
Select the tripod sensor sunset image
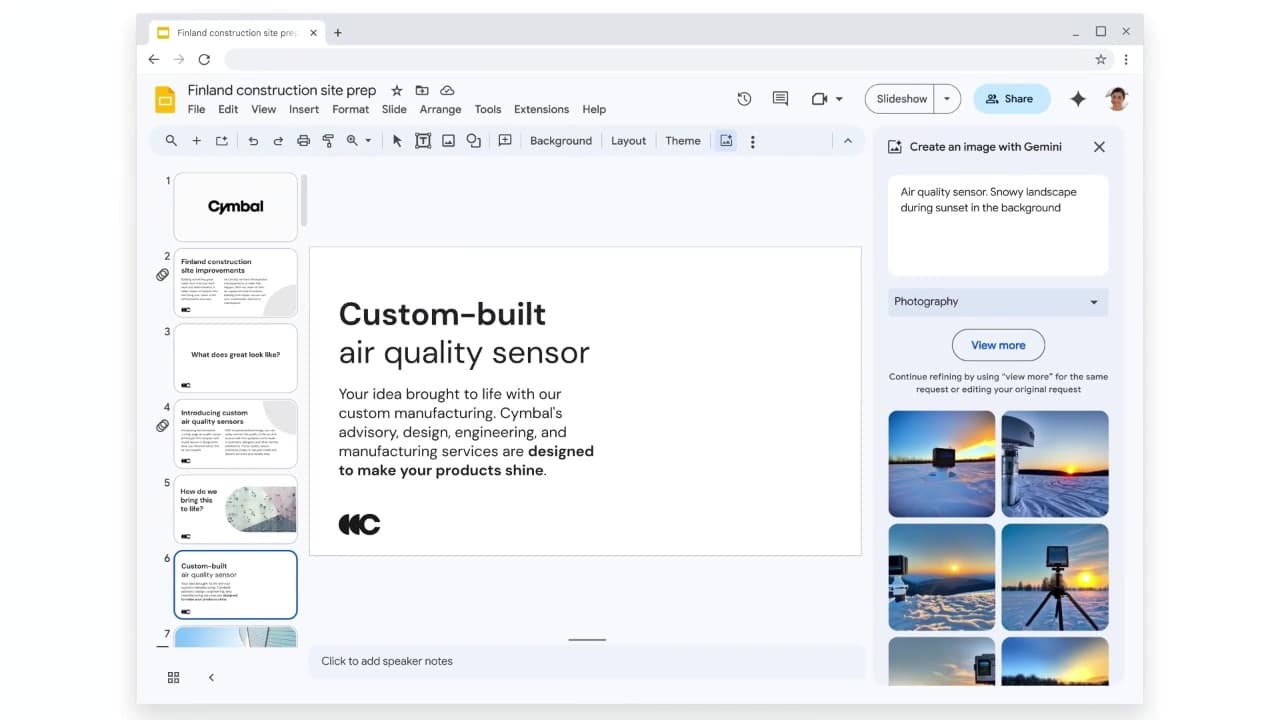click(x=1054, y=577)
